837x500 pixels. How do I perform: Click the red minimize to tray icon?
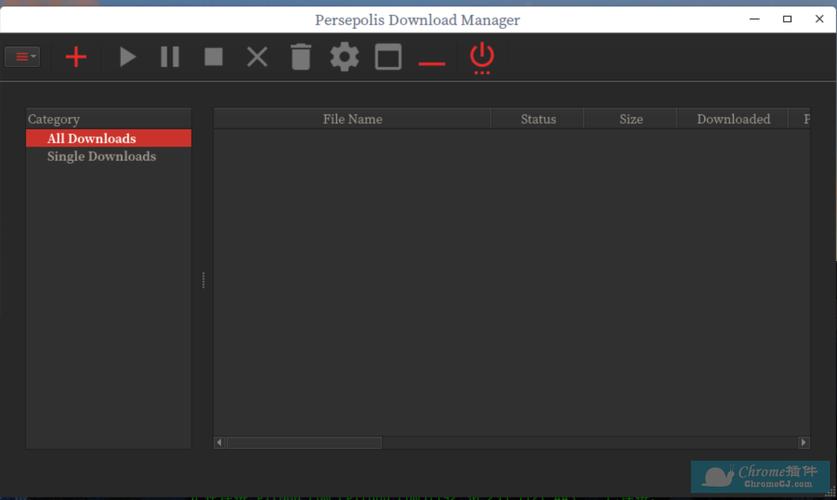[x=432, y=64]
